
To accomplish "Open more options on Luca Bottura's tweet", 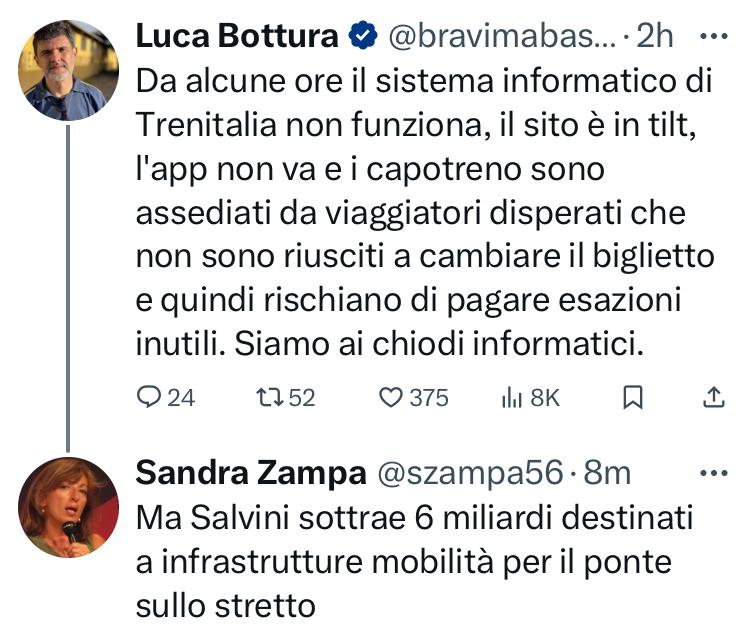I will coord(714,35).
